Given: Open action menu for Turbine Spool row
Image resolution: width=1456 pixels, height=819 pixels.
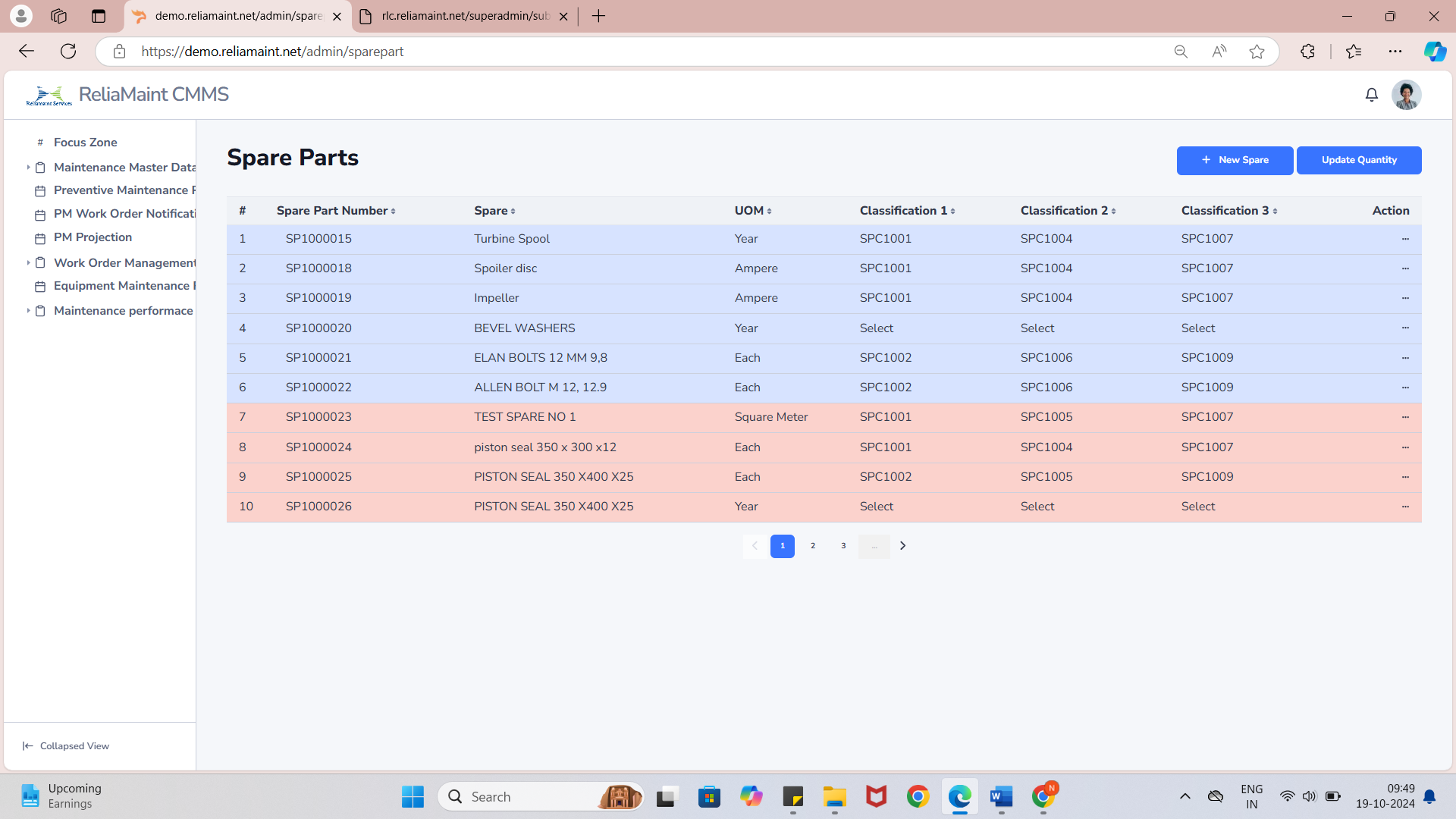Looking at the screenshot, I should pos(1404,239).
